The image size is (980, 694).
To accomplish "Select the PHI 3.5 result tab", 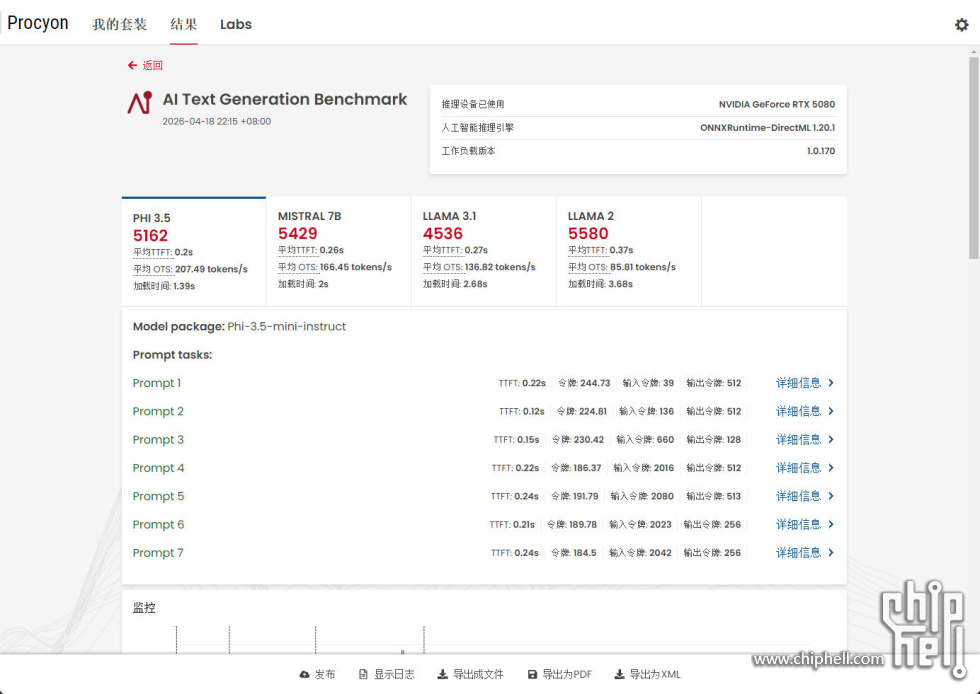I will (194, 251).
